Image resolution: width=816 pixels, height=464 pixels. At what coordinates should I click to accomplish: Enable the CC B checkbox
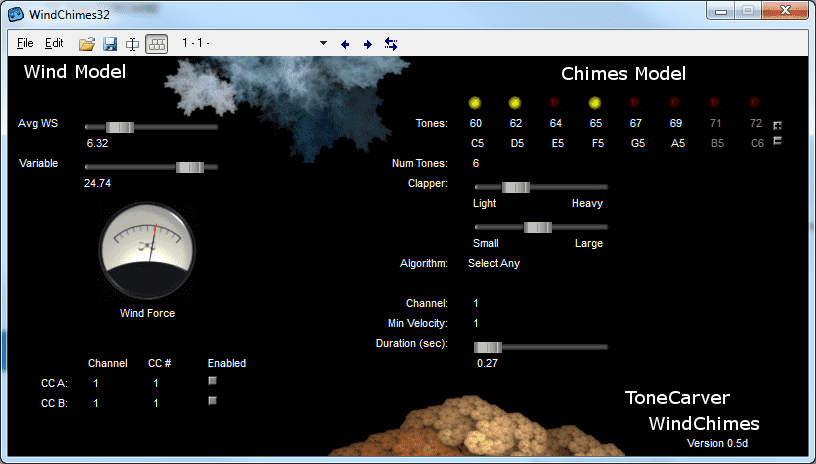[212, 401]
